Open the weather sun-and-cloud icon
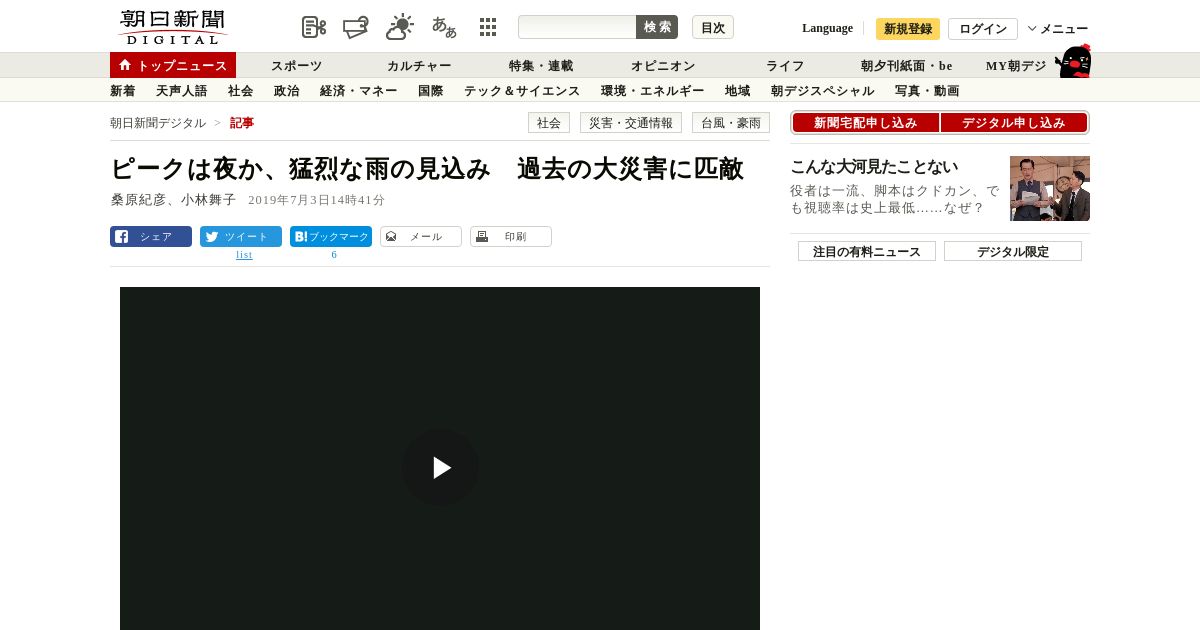 click(x=400, y=27)
